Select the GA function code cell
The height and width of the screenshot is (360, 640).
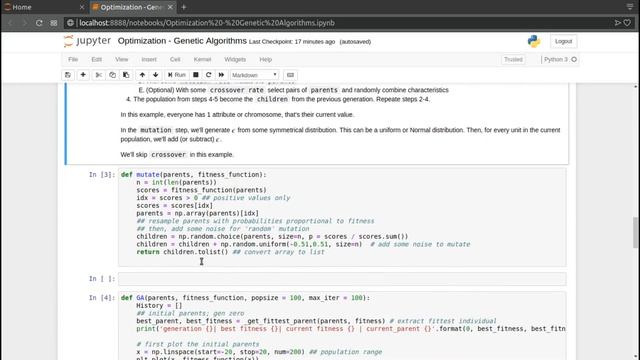(342, 326)
